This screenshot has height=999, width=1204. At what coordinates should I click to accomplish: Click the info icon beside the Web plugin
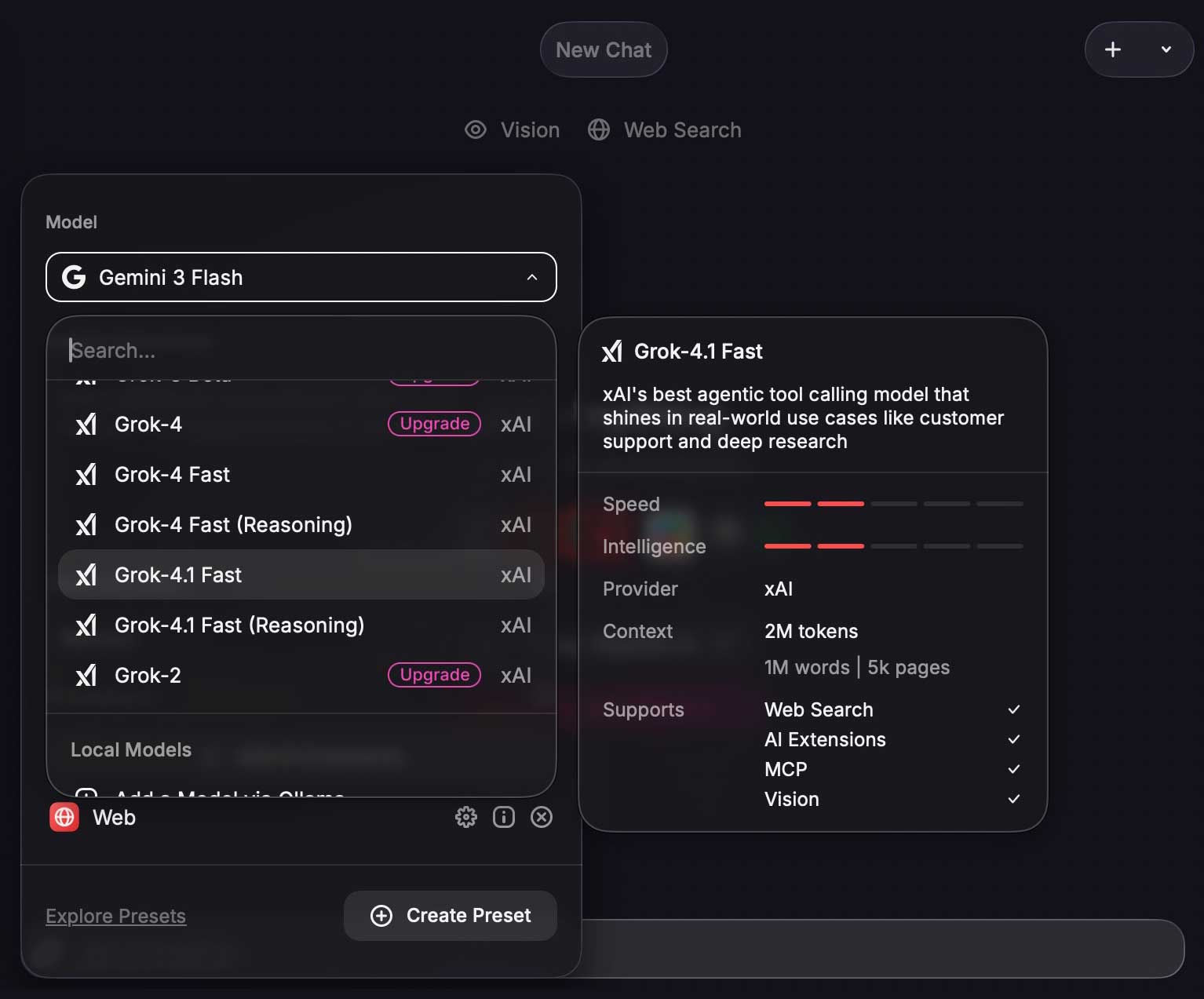[x=503, y=817]
